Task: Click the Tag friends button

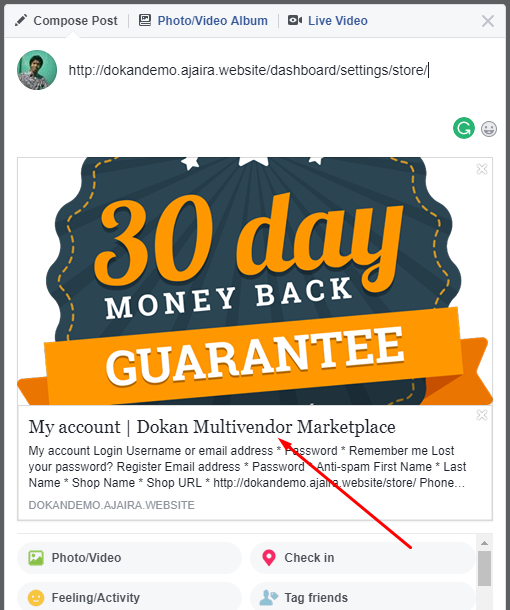Action: pyautogui.click(x=363, y=597)
